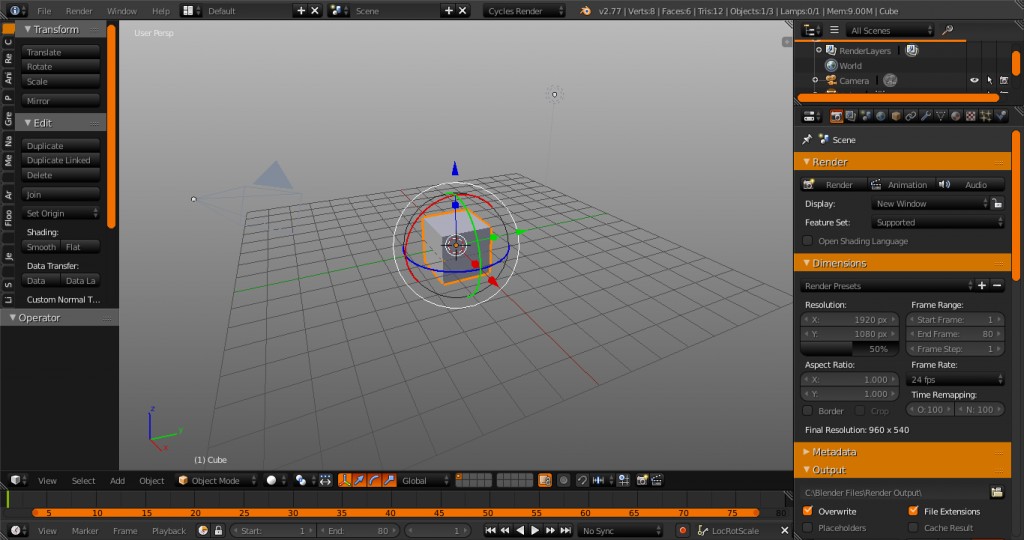Image resolution: width=1024 pixels, height=540 pixels.
Task: Open the Mesh Data triangle tab icon
Action: click(x=941, y=116)
